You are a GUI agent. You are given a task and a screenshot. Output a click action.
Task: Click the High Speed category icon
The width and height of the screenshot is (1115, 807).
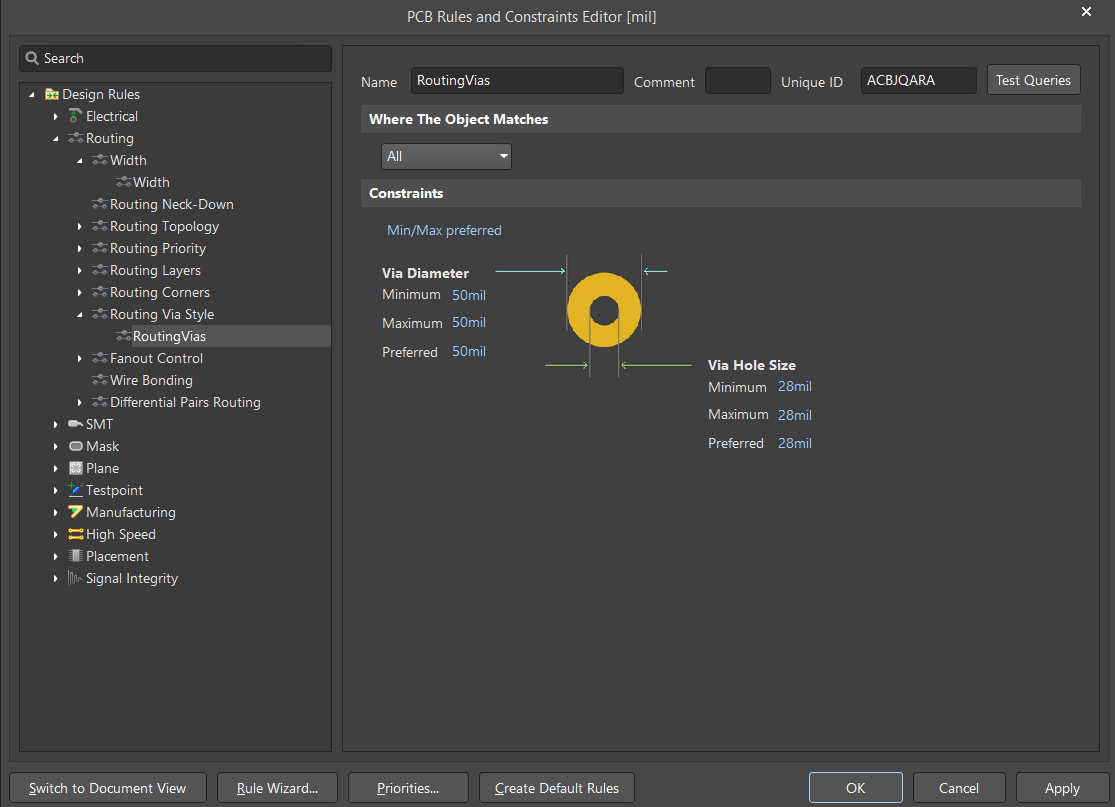coord(75,534)
